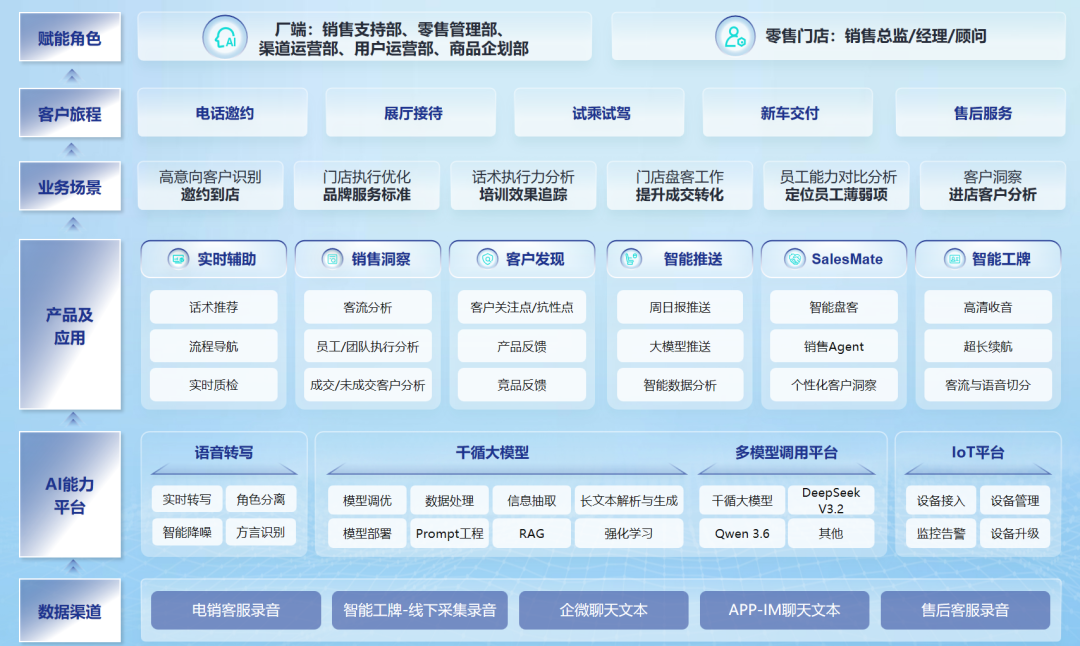Open the 高意向客户识别 邀约到店 scenario
The height and width of the screenshot is (646, 1080).
point(210,186)
